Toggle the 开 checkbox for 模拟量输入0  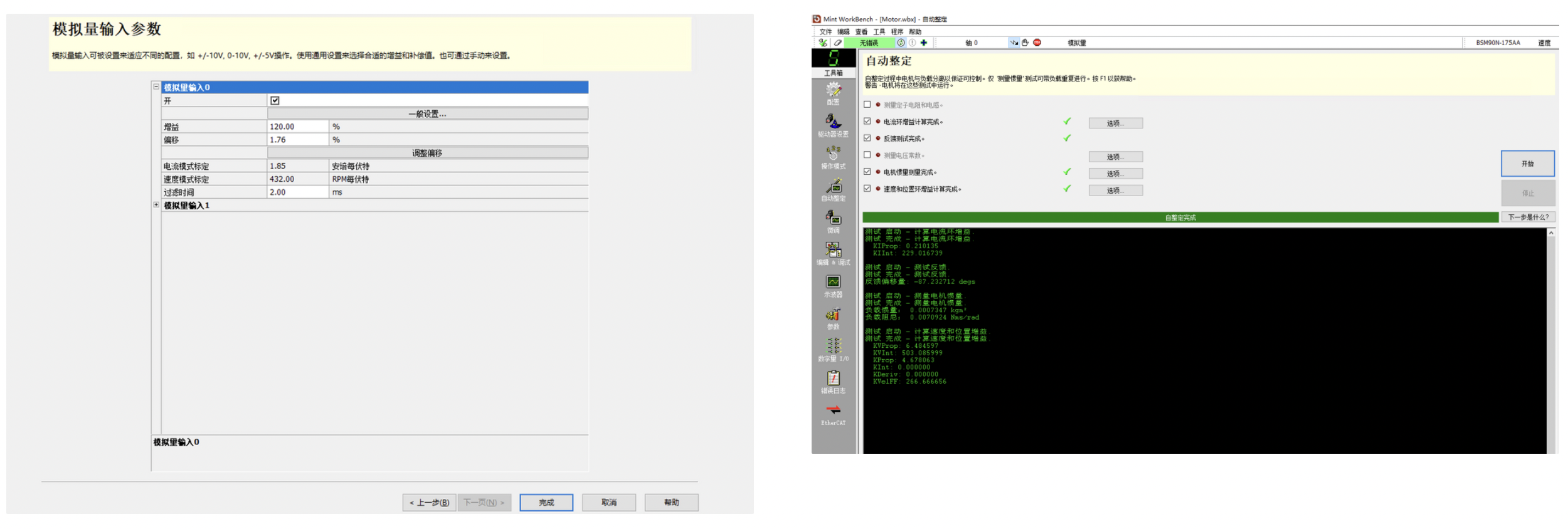coord(275,100)
